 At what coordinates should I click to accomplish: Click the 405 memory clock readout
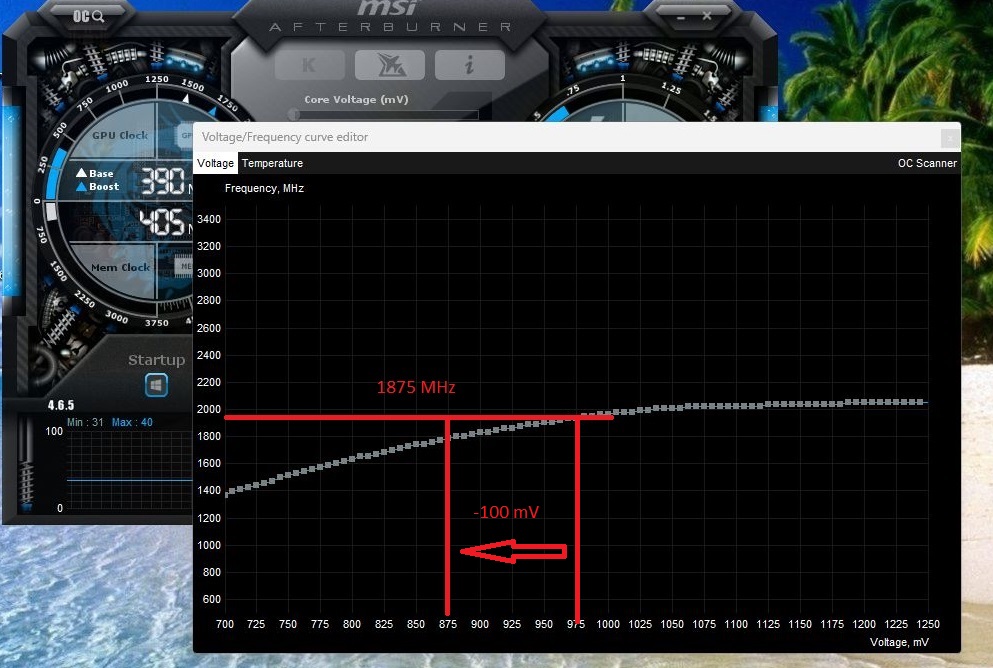click(161, 222)
